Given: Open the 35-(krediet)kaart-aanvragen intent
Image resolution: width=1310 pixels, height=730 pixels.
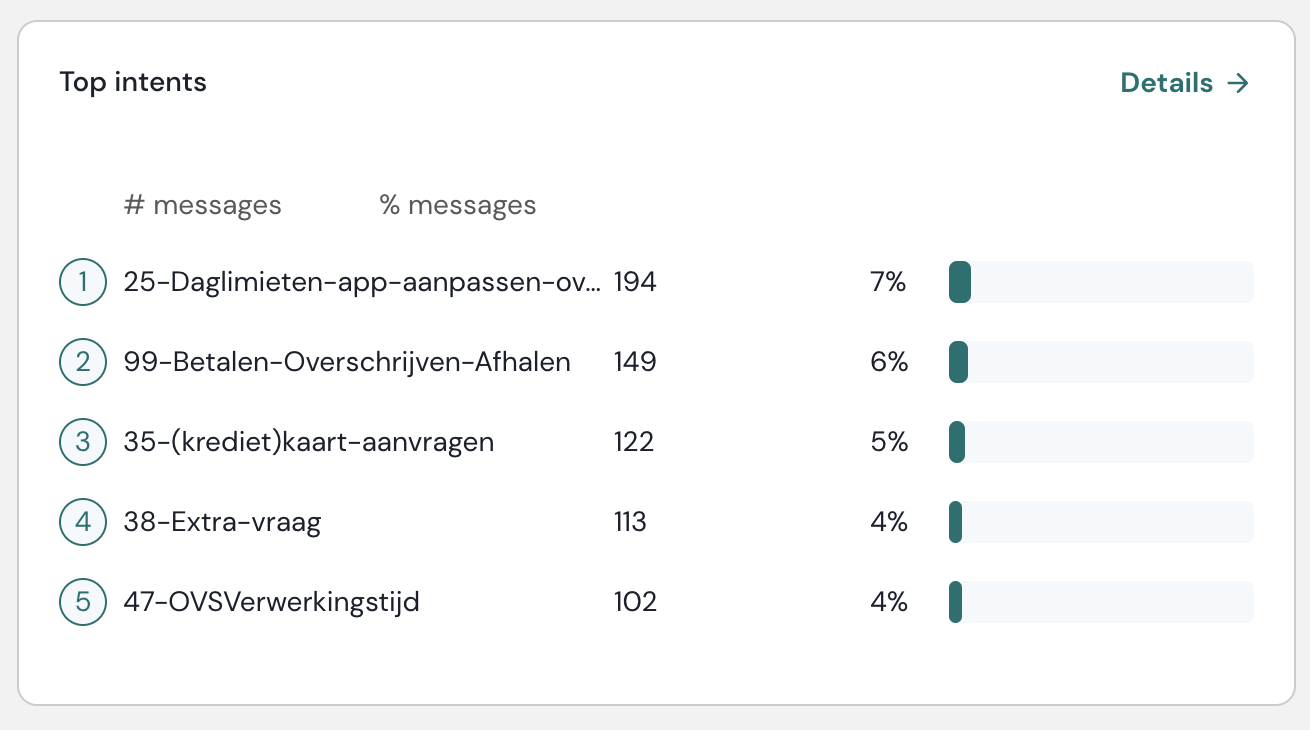Looking at the screenshot, I should click(308, 442).
